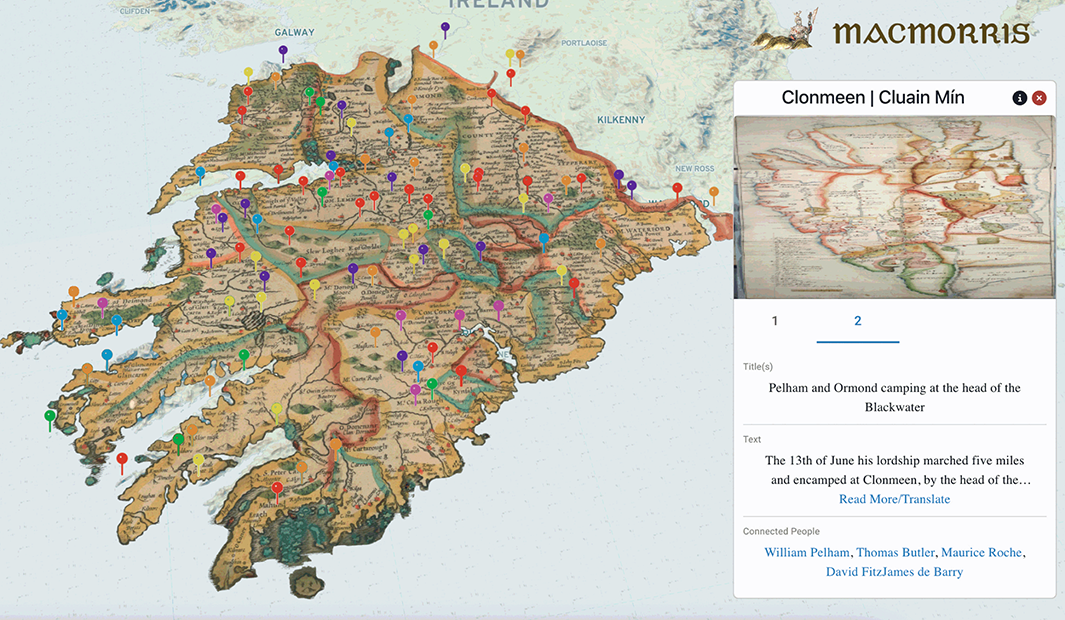Click the KILKENNY map label
Screen dimensions: 1065x620
tap(621, 120)
